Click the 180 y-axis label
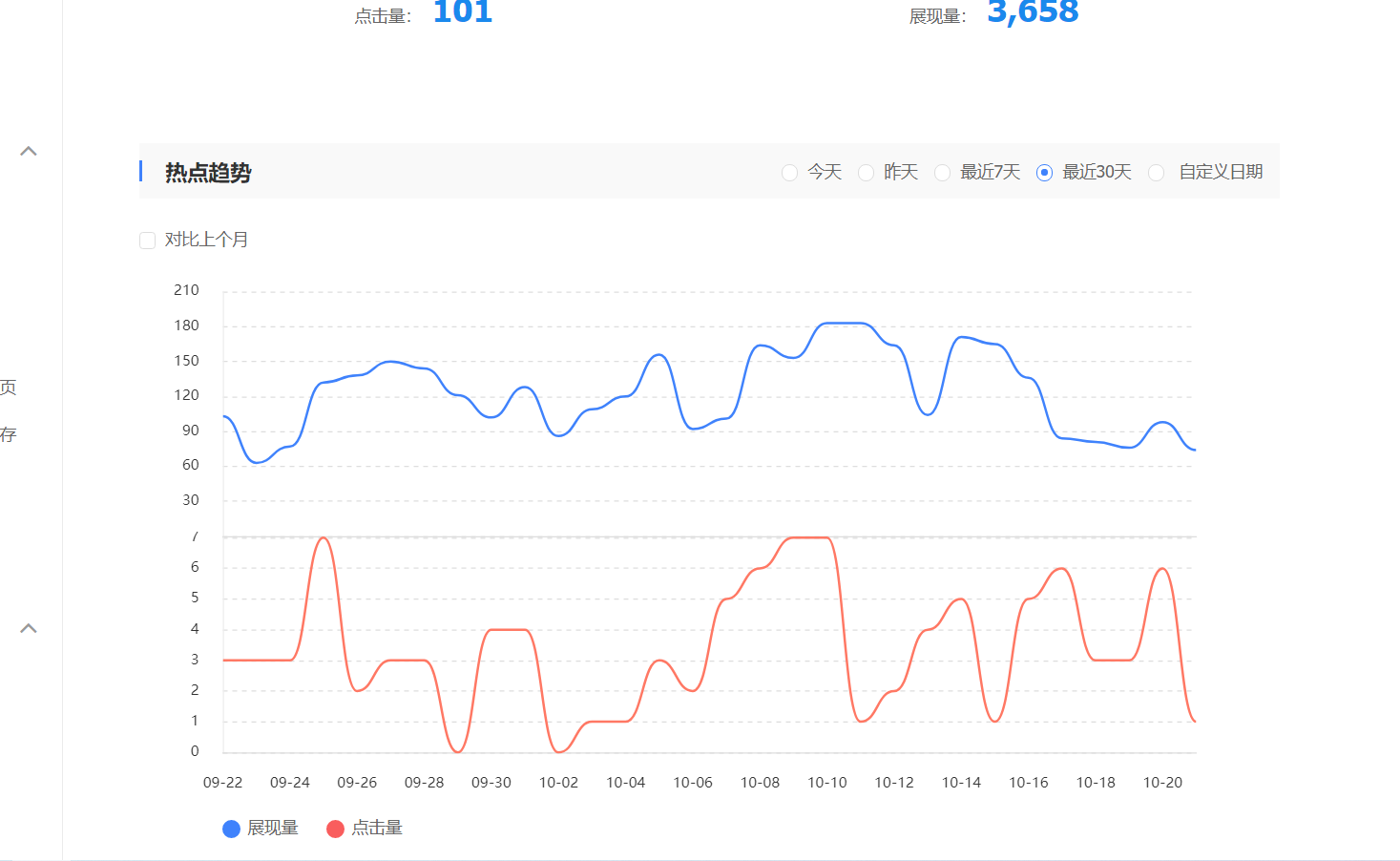Viewport: 1400px width, 861px height. 186,325
